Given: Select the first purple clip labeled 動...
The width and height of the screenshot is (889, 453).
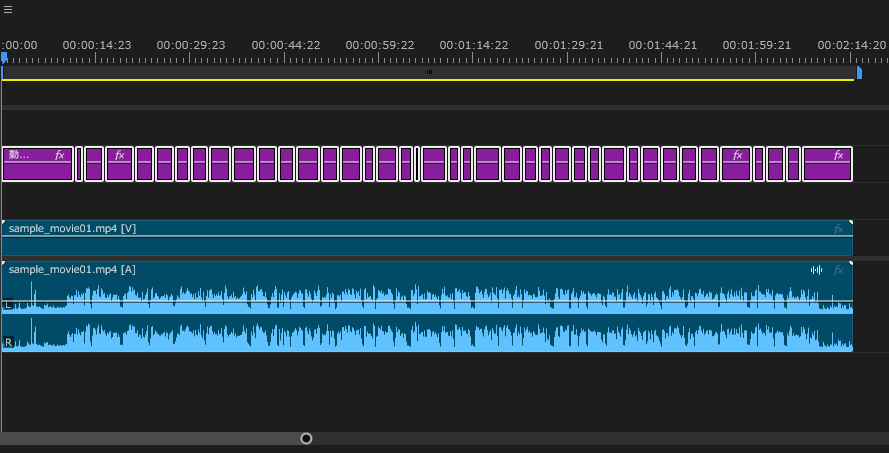Looking at the screenshot, I should [x=38, y=164].
